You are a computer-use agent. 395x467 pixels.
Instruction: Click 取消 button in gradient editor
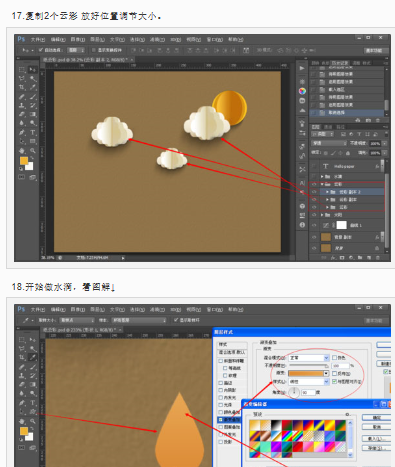click(376, 427)
